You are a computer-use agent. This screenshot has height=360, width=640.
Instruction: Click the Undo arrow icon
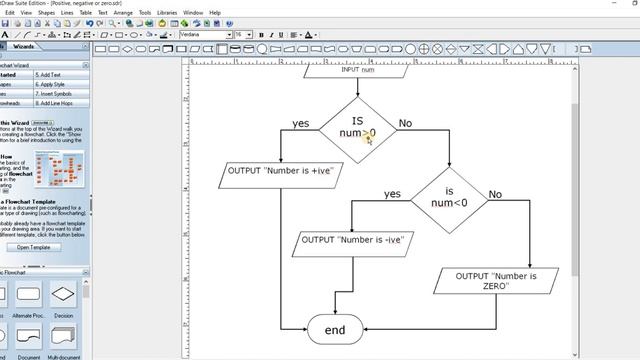[89, 23]
